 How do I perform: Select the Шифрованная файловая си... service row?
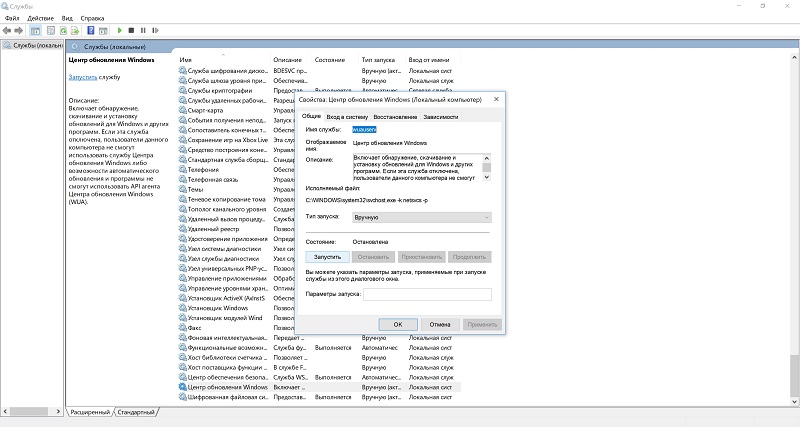coord(319,397)
